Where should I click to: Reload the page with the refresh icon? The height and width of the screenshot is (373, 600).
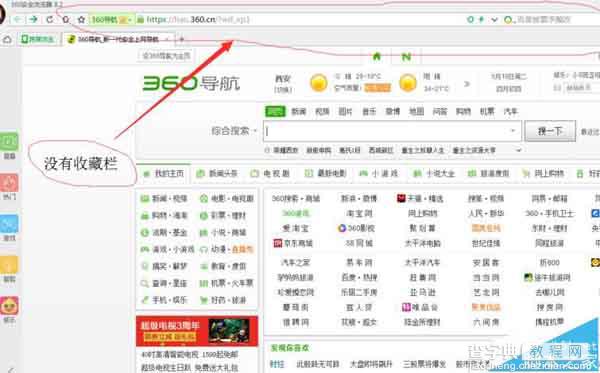tap(50, 19)
